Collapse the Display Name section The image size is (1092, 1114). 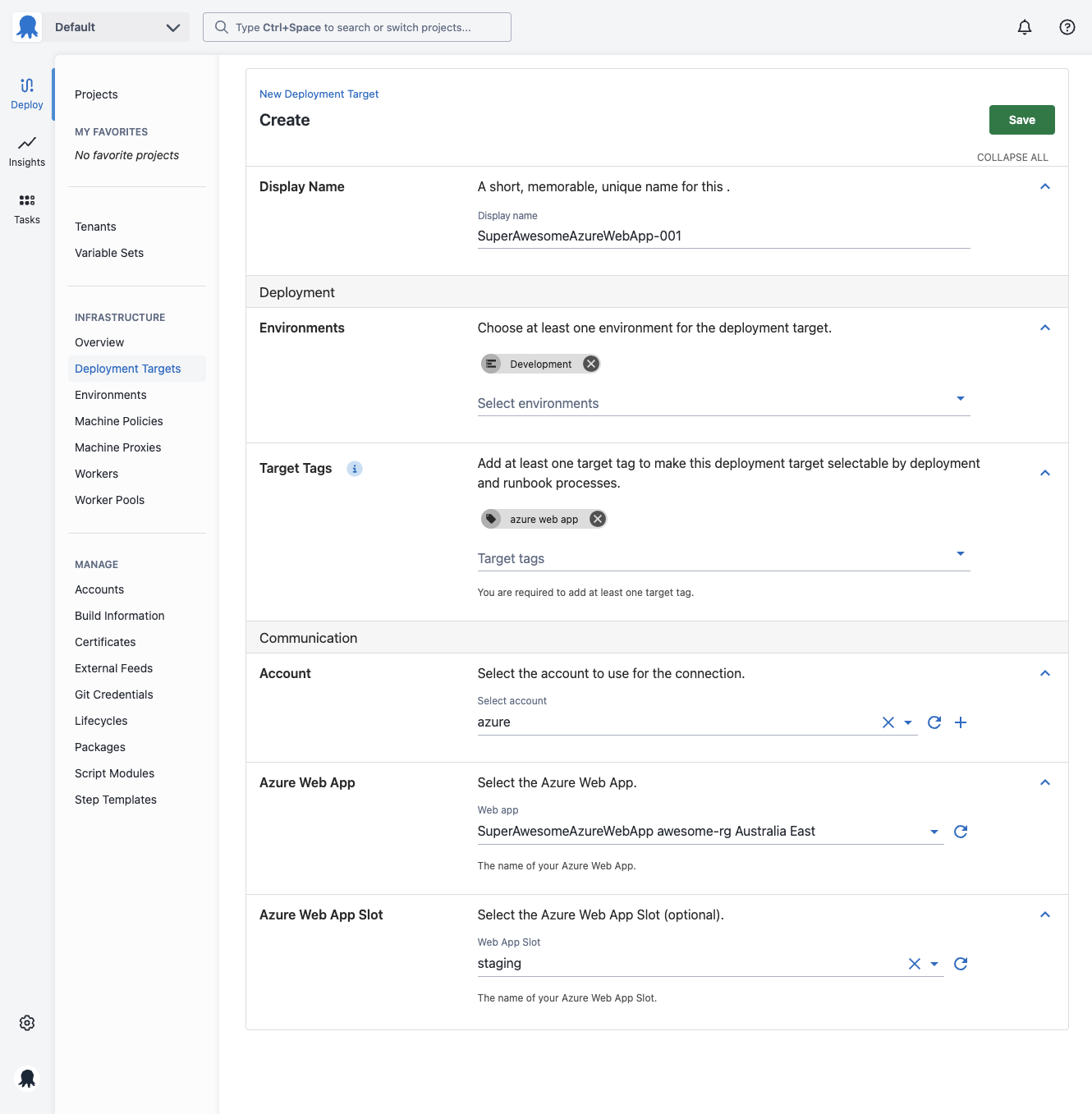(x=1045, y=186)
